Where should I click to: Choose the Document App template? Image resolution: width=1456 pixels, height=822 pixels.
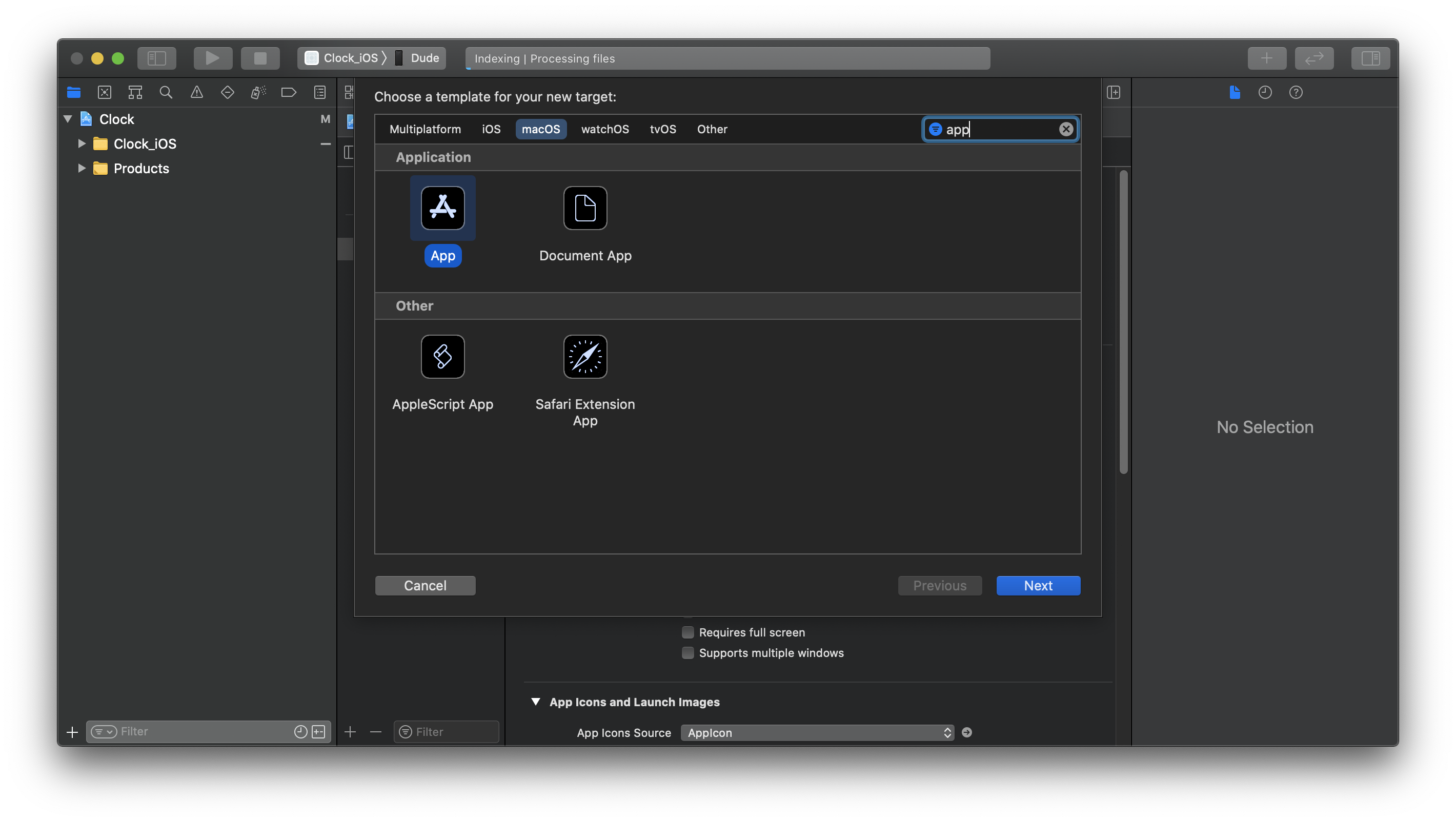click(585, 209)
